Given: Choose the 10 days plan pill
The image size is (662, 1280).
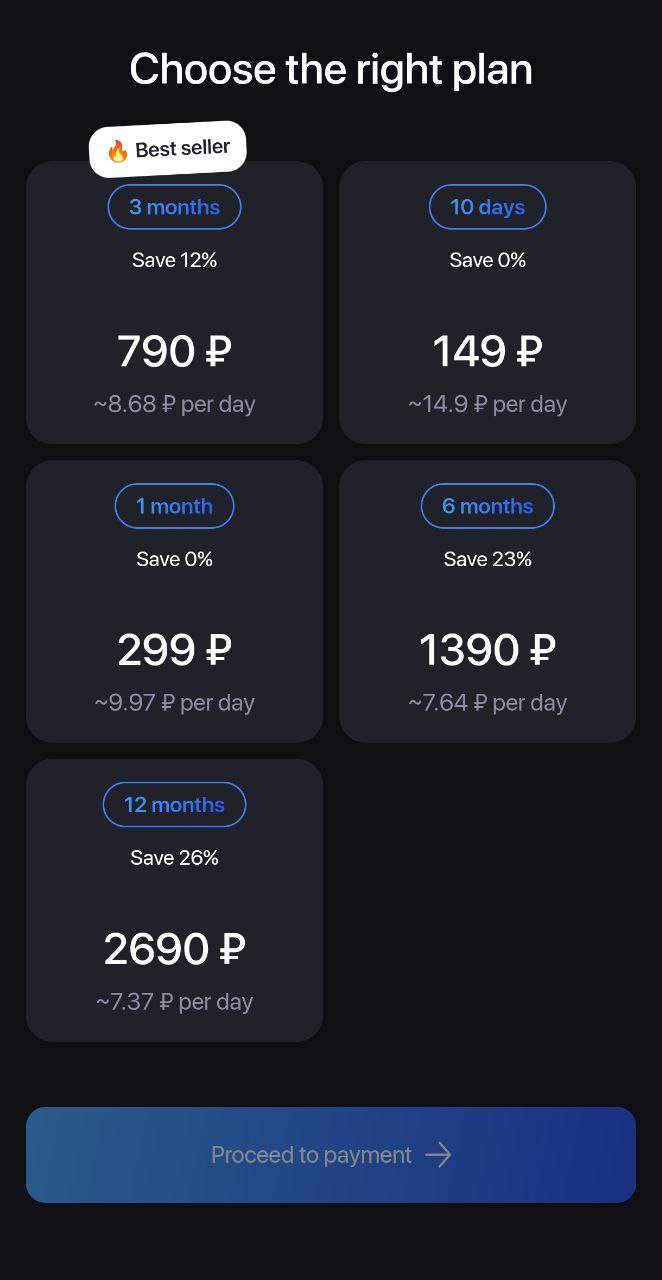Looking at the screenshot, I should (x=488, y=207).
